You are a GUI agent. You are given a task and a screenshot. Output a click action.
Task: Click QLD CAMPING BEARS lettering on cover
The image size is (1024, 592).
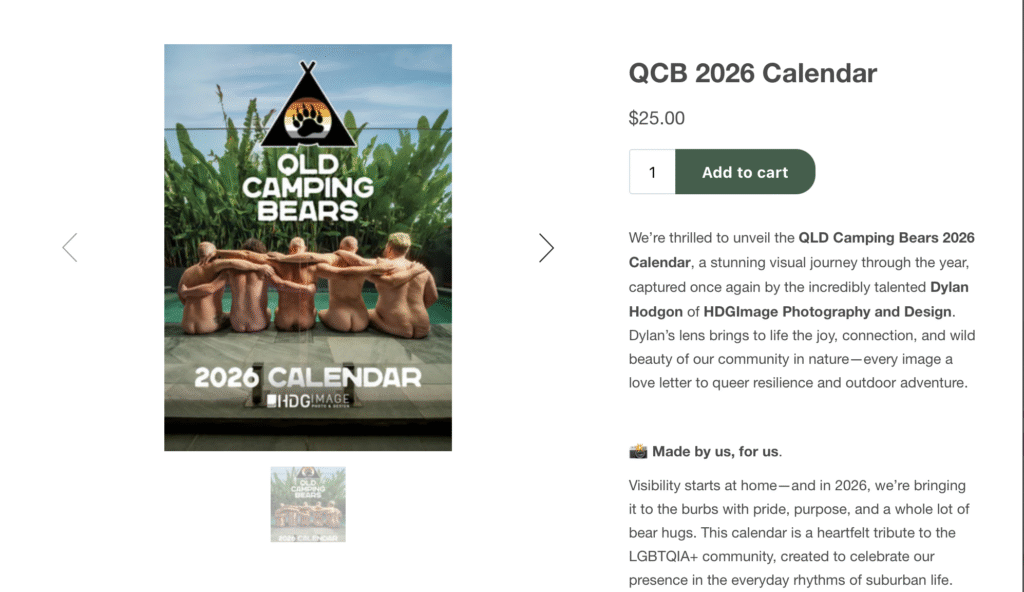coord(308,187)
